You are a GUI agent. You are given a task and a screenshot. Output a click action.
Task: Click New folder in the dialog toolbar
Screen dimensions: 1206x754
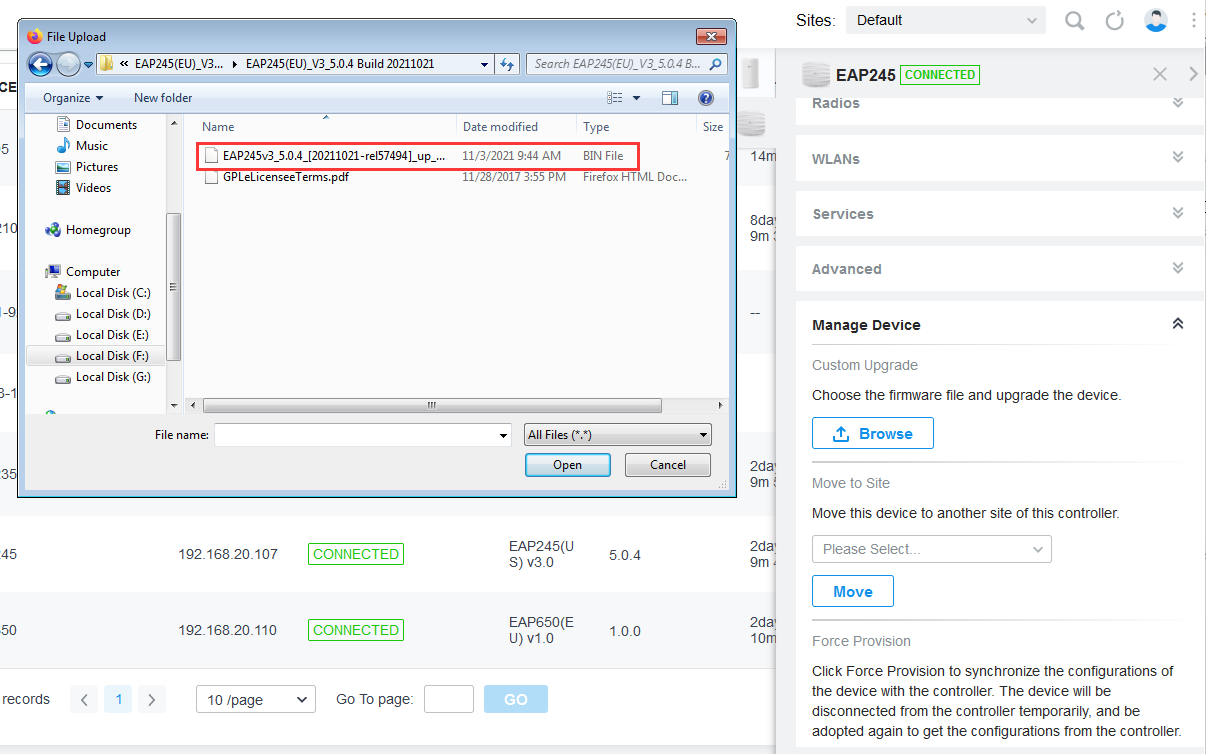tap(163, 98)
